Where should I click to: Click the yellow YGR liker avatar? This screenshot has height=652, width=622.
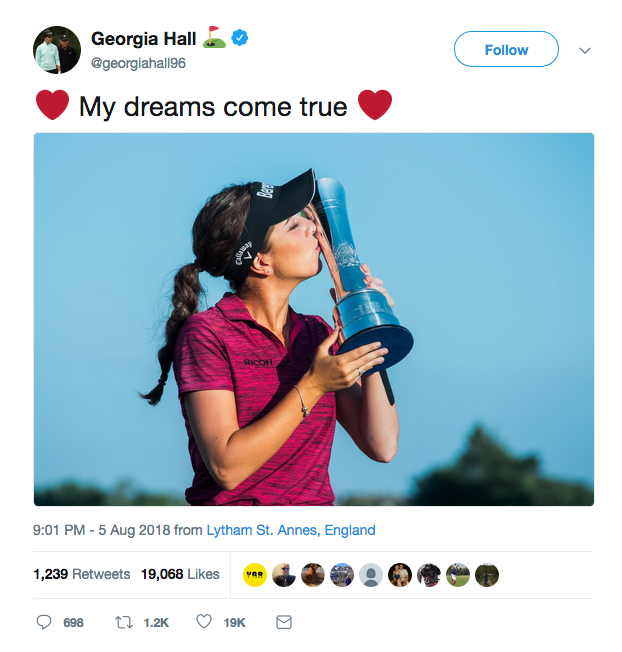point(254,575)
